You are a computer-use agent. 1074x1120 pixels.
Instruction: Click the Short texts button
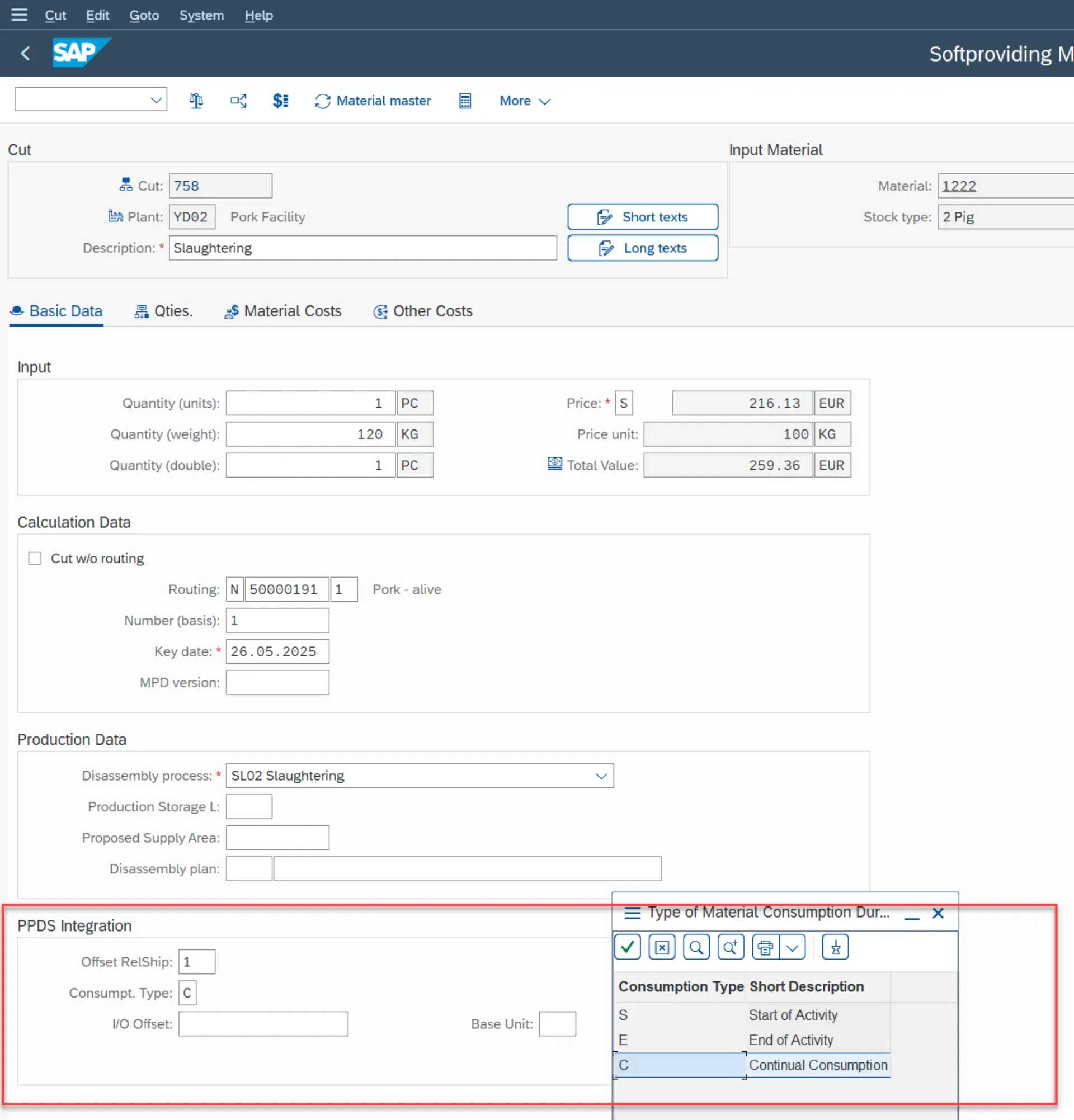pyautogui.click(x=643, y=217)
